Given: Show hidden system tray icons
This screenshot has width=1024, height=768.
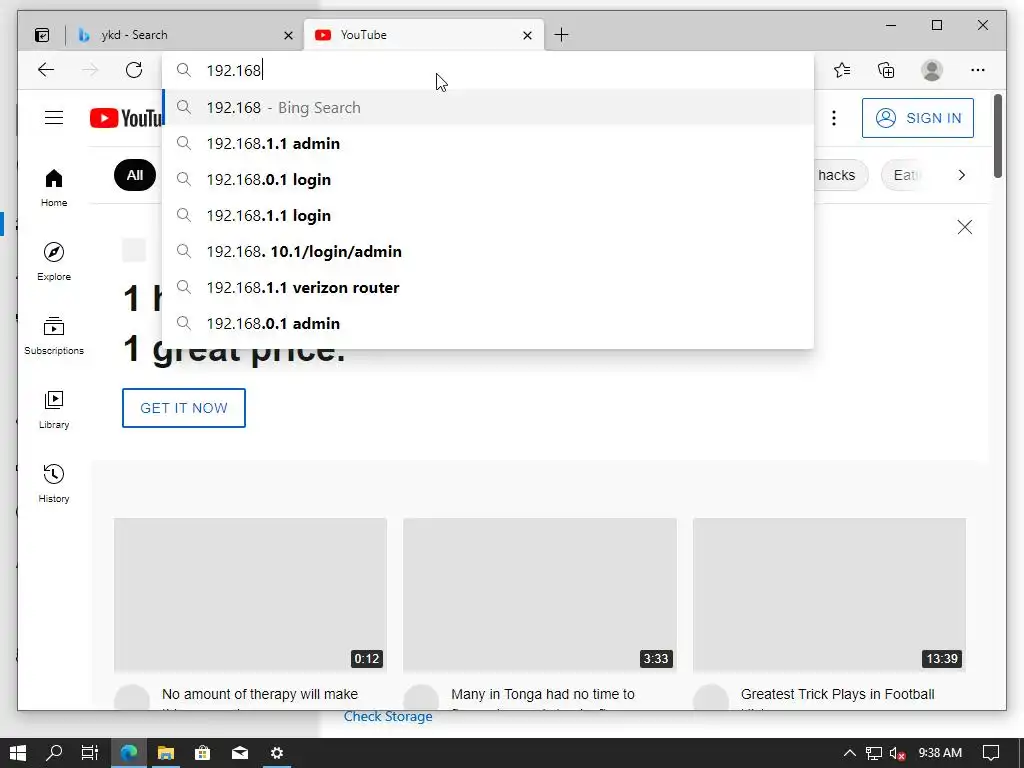Looking at the screenshot, I should pos(849,753).
